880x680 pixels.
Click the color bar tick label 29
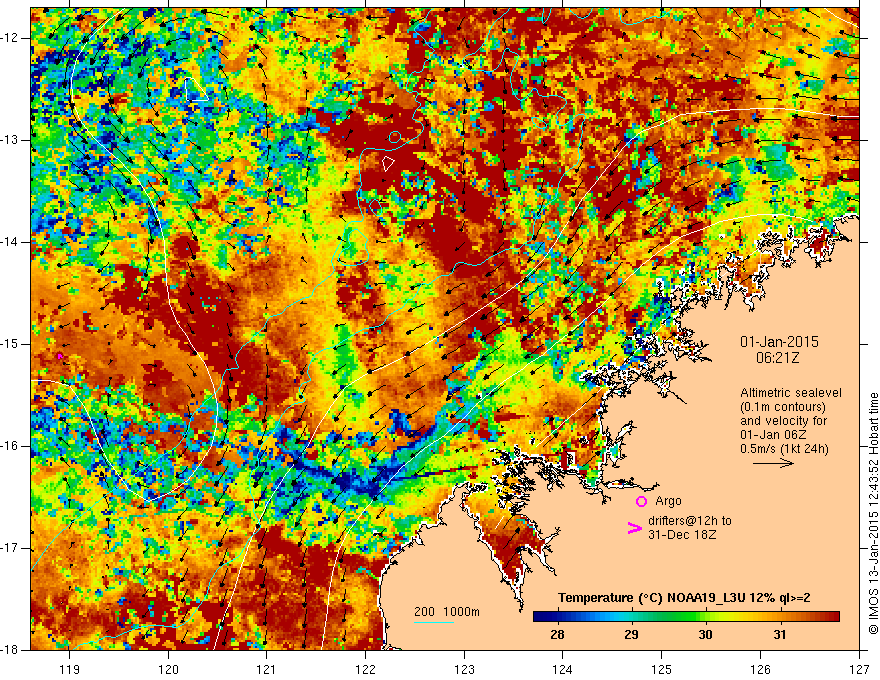[631, 635]
